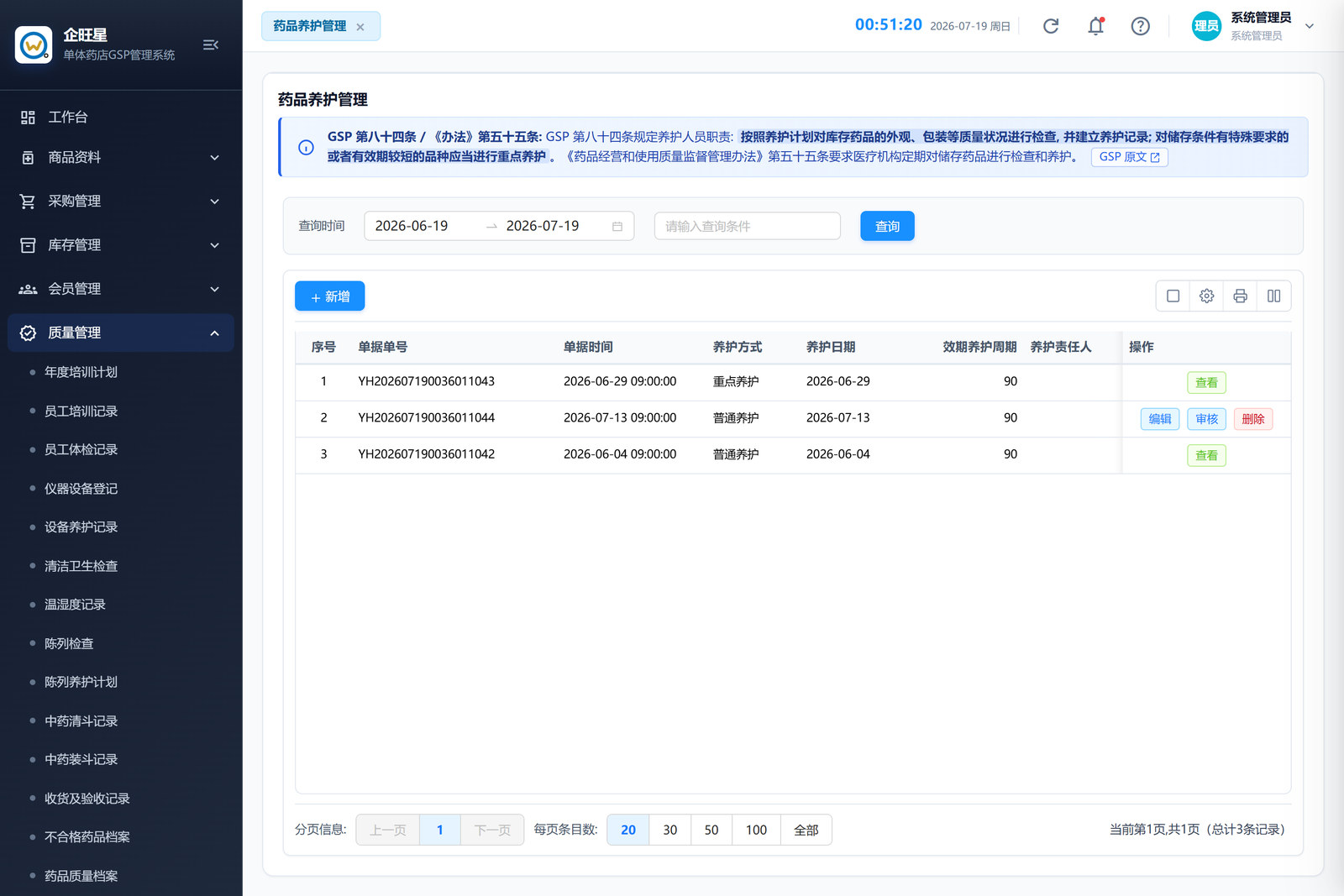Focus the 请输入查询条件 search input
1344x896 pixels.
tap(748, 226)
